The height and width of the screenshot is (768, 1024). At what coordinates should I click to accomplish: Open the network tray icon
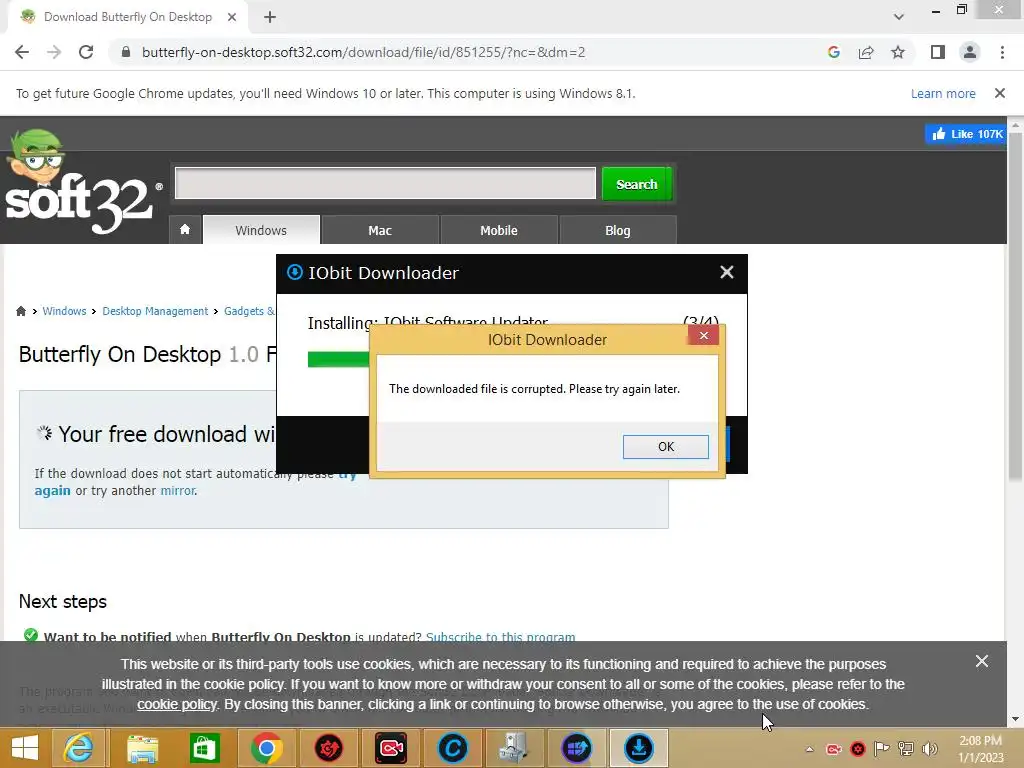(x=906, y=749)
